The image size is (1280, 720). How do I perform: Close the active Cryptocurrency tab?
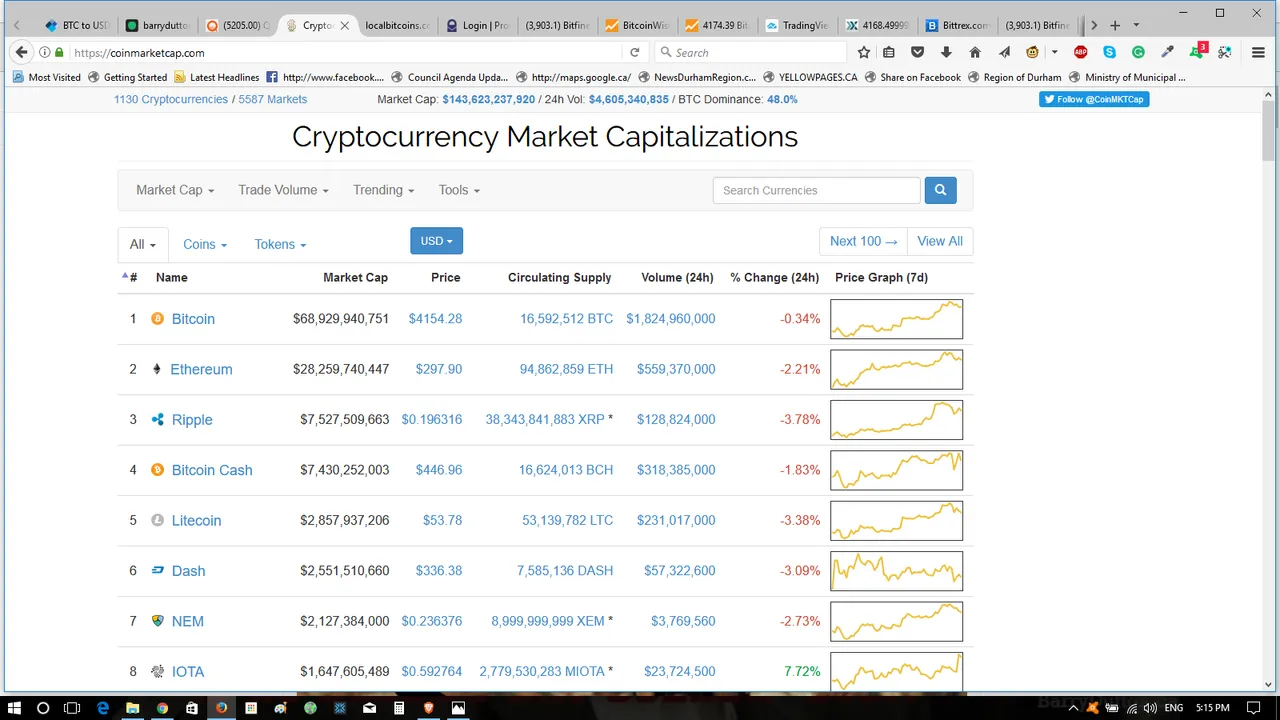(x=345, y=25)
